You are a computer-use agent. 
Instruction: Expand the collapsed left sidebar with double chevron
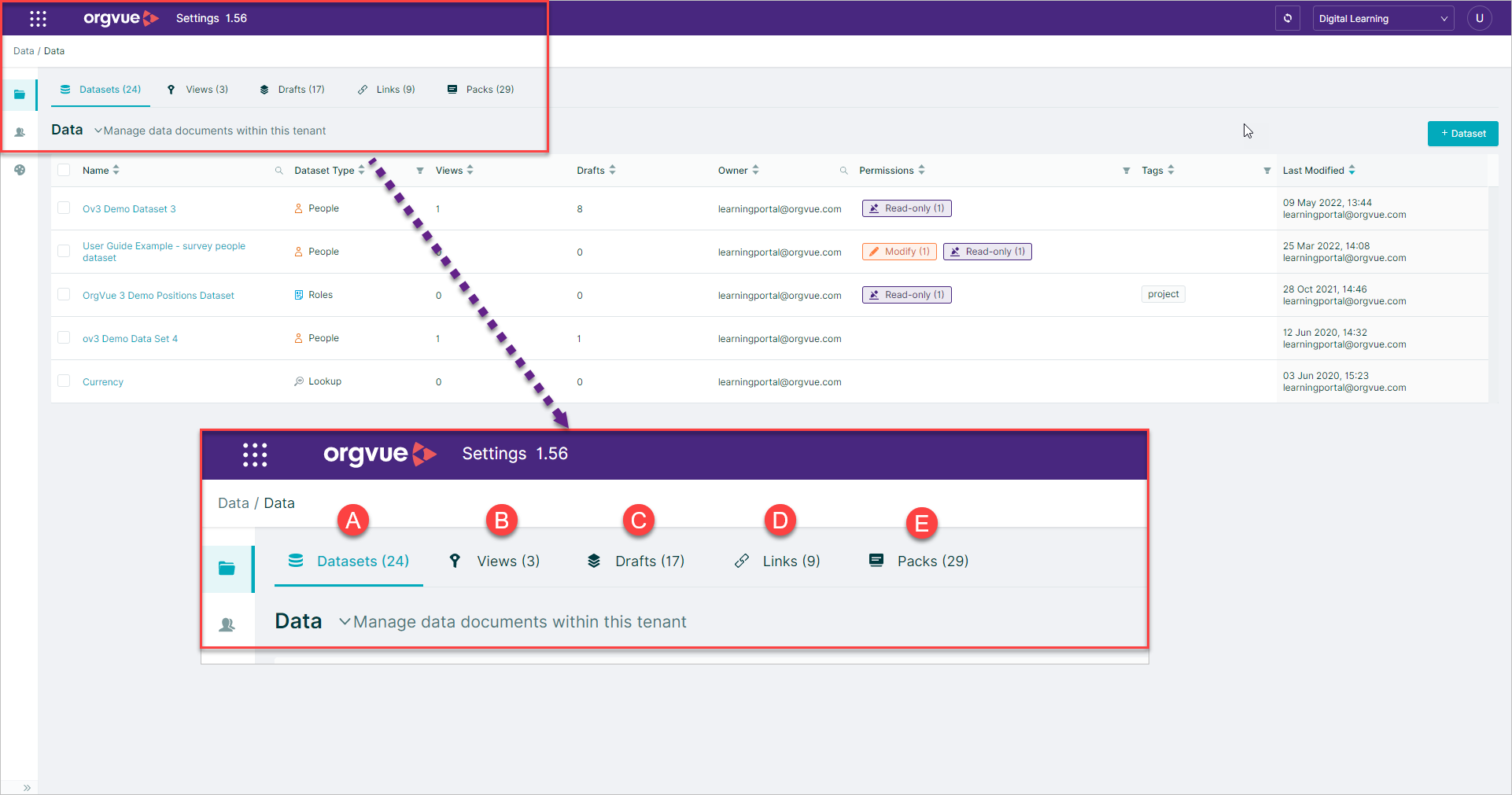[27, 787]
